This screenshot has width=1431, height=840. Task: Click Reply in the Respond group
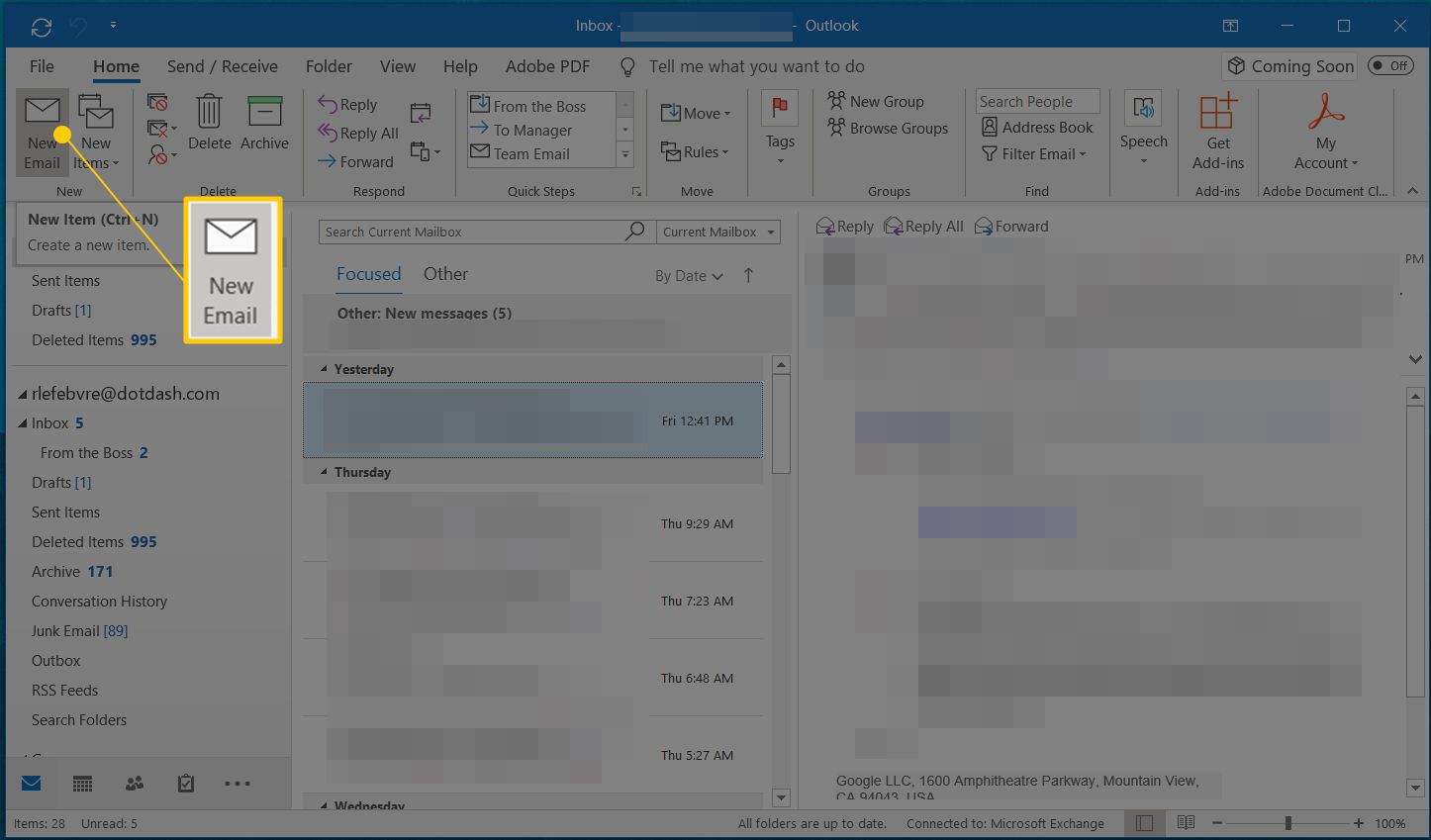click(347, 104)
